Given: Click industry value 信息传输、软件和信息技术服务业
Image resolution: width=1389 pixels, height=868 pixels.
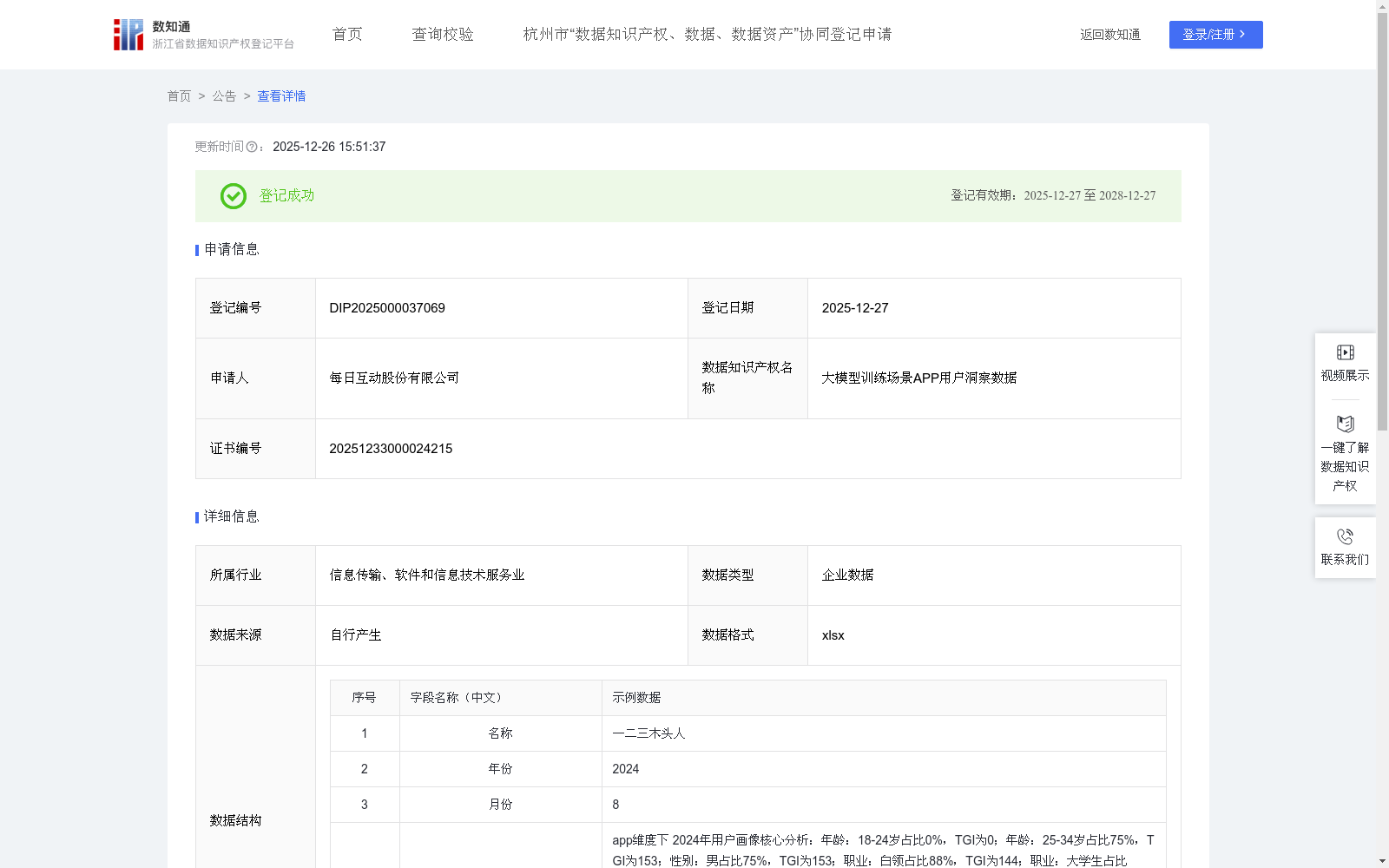Looking at the screenshot, I should [x=427, y=575].
